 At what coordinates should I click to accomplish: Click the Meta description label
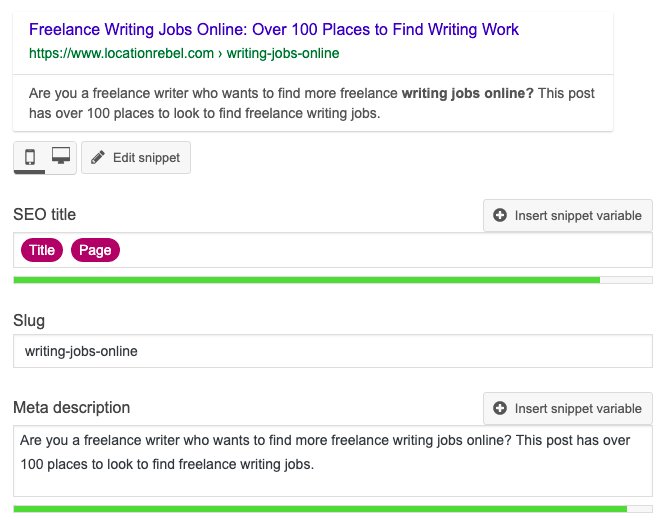point(72,407)
